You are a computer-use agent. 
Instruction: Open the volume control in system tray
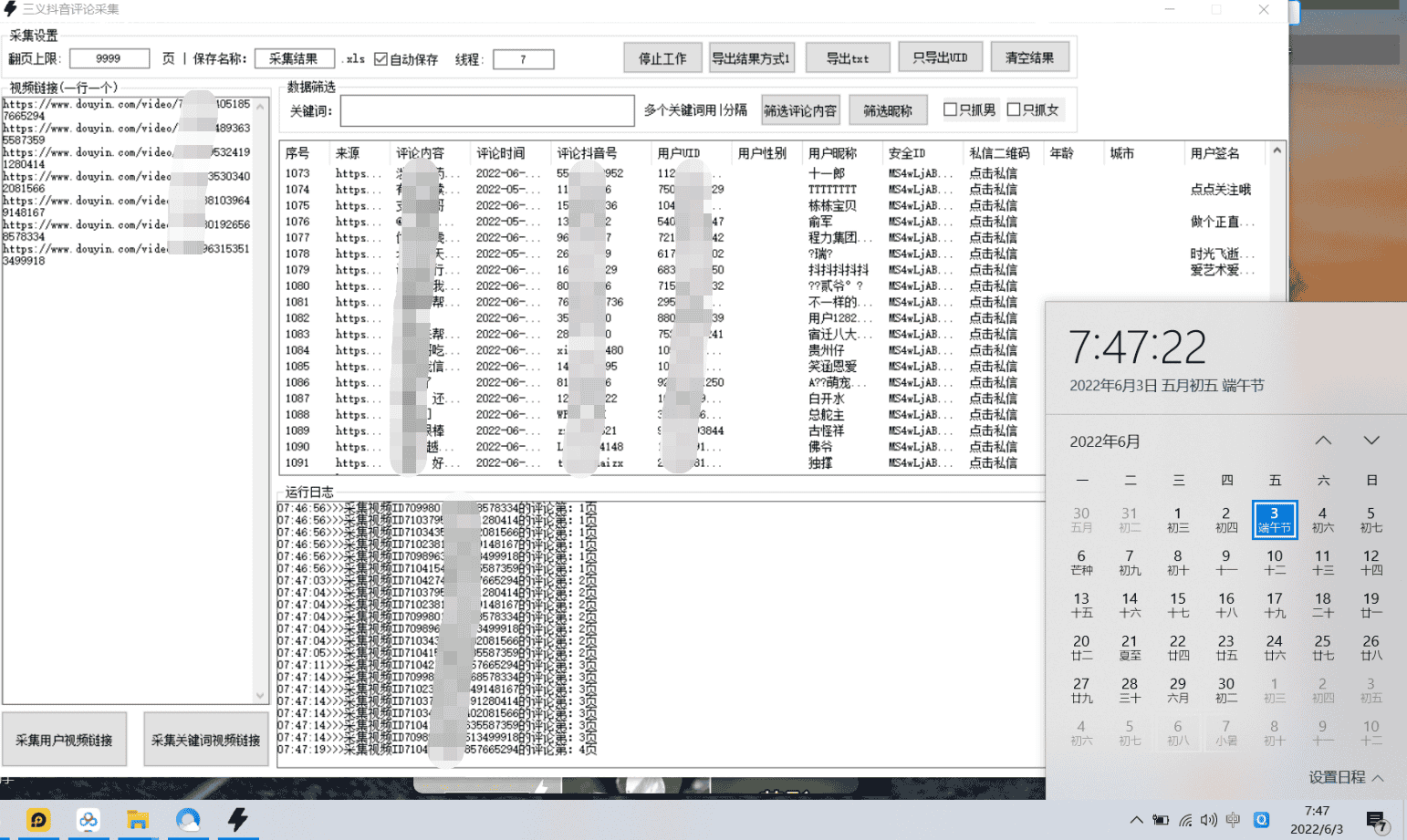point(1209,820)
